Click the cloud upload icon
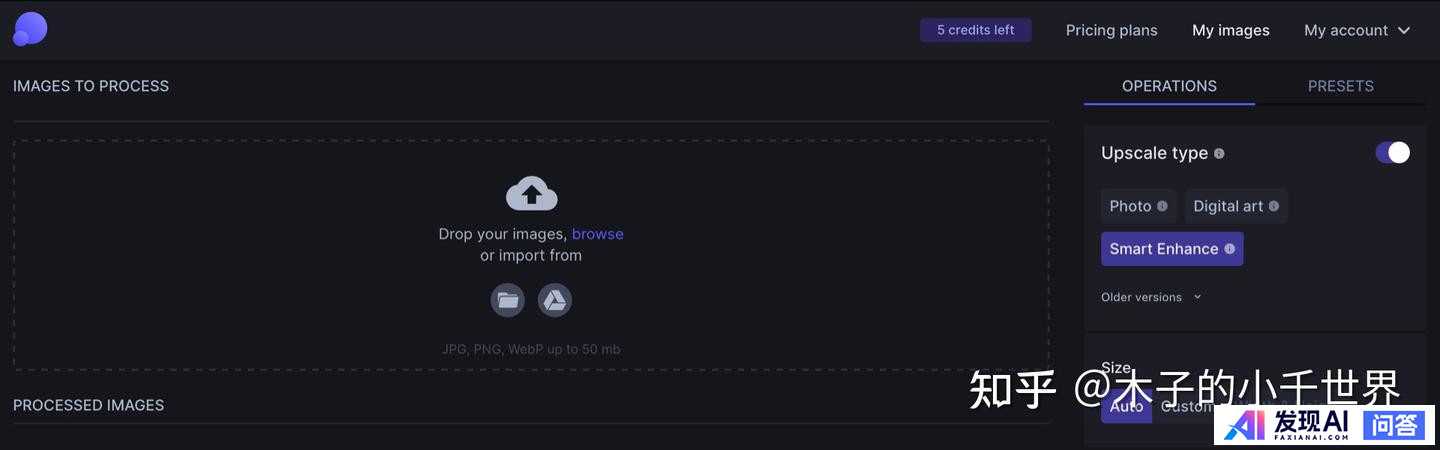Viewport: 1440px width, 450px height. click(x=531, y=193)
